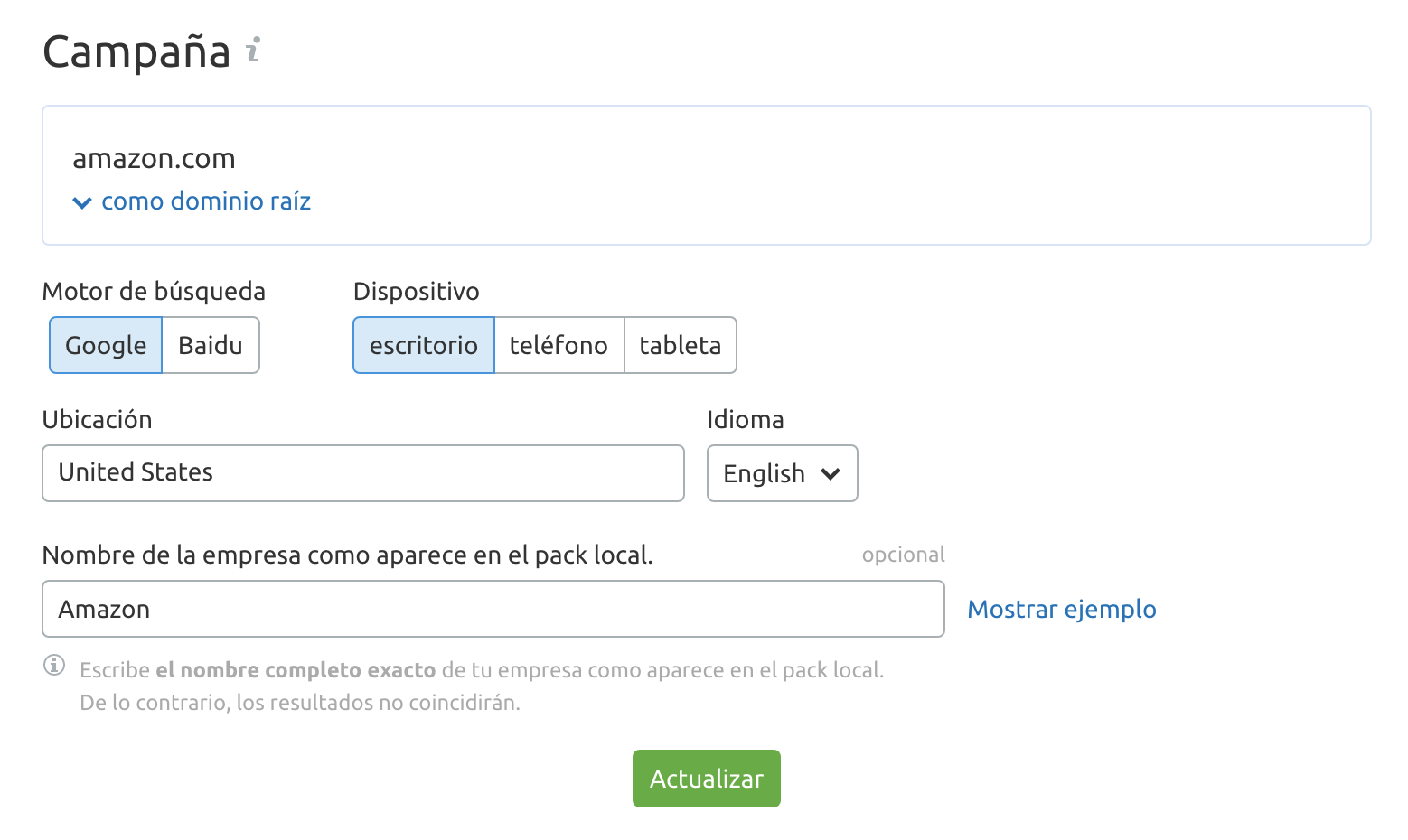Screen dimensions: 1408x840
Task: Select Google as search engine
Action: click(106, 345)
